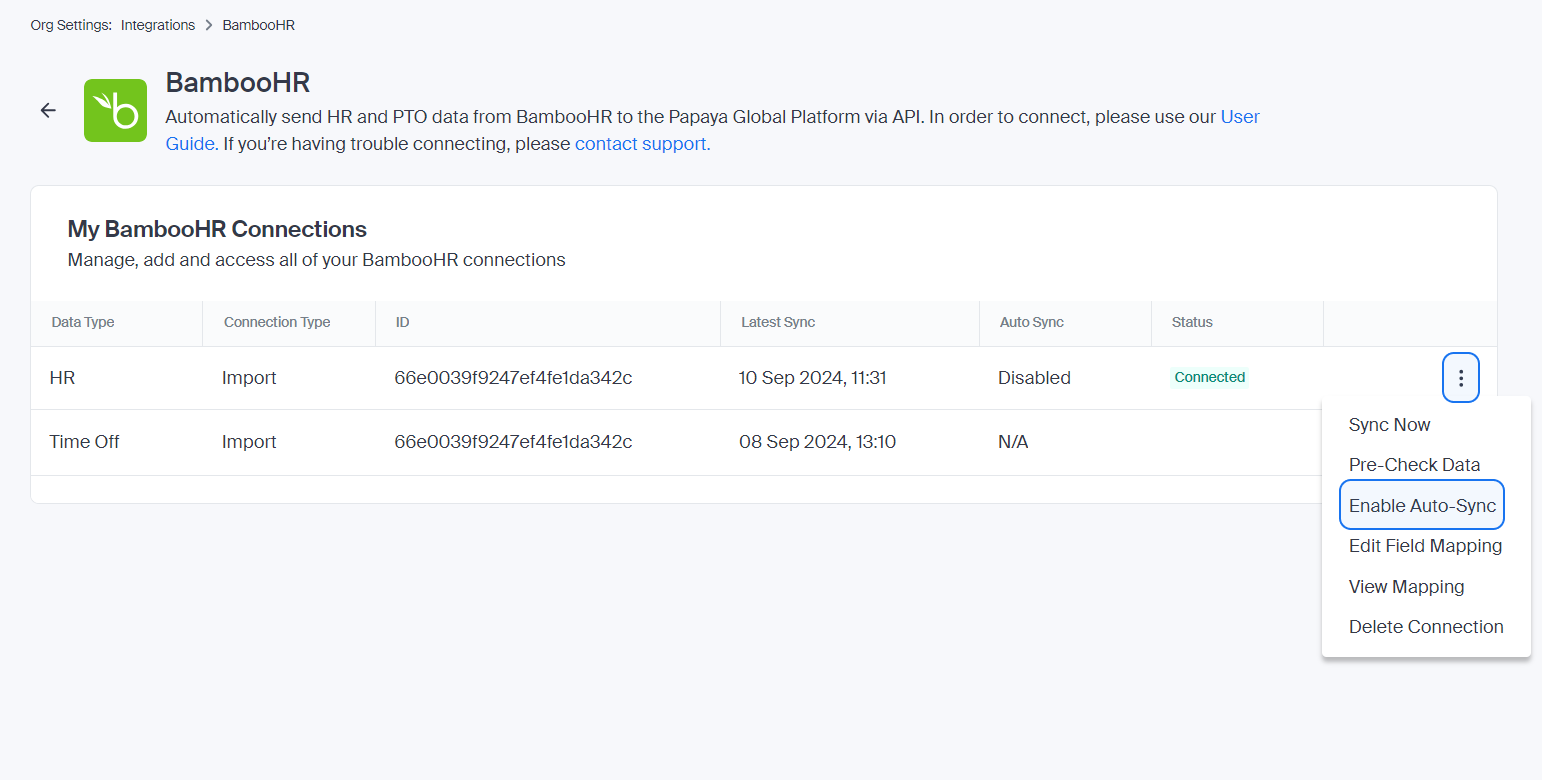This screenshot has height=780, width=1542.
Task: Click the Disabled auto sync value
Action: [1034, 378]
